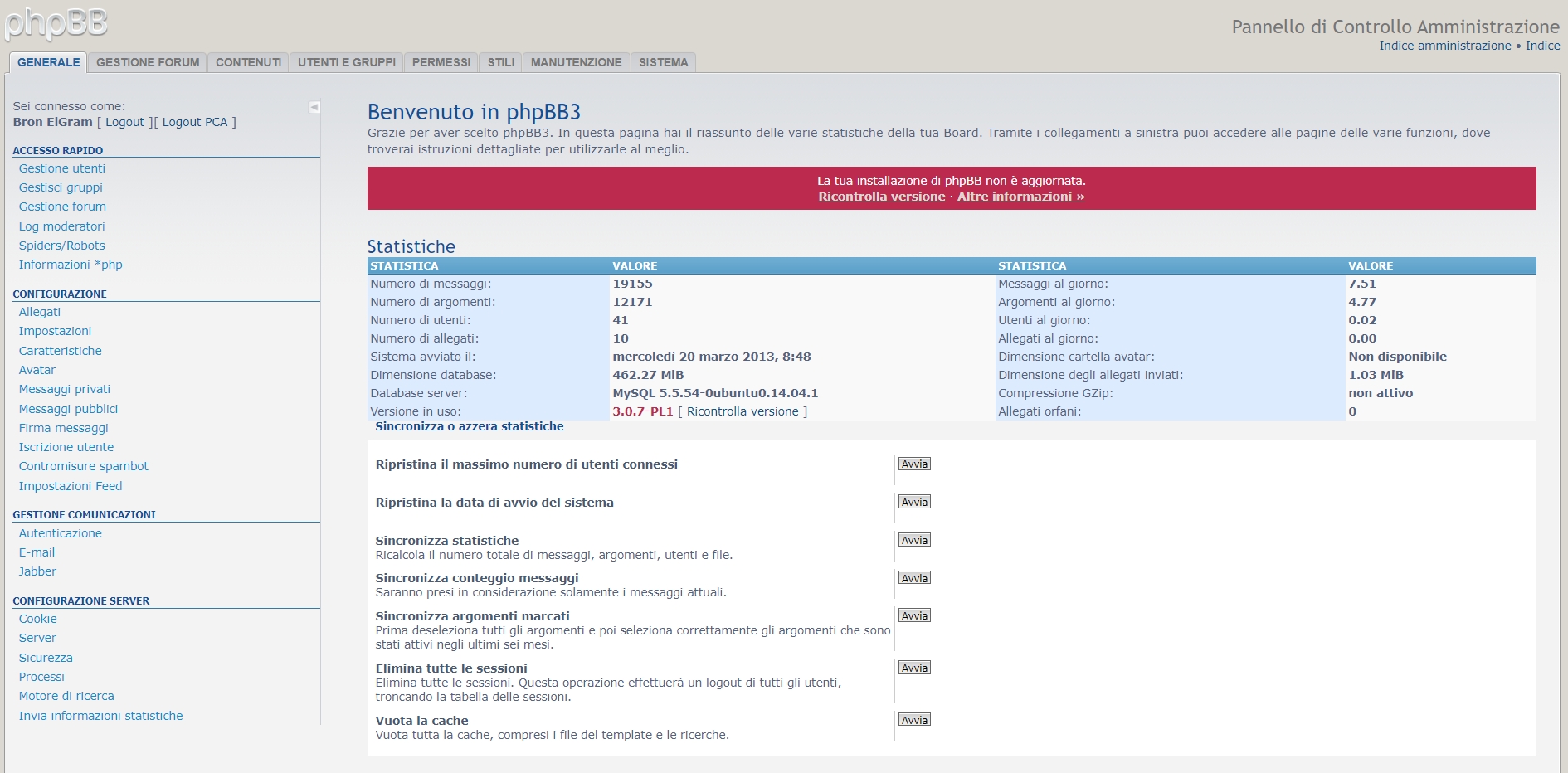This screenshot has height=773, width=1568.
Task: Open Iscrizione utente settings
Action: [x=66, y=447]
